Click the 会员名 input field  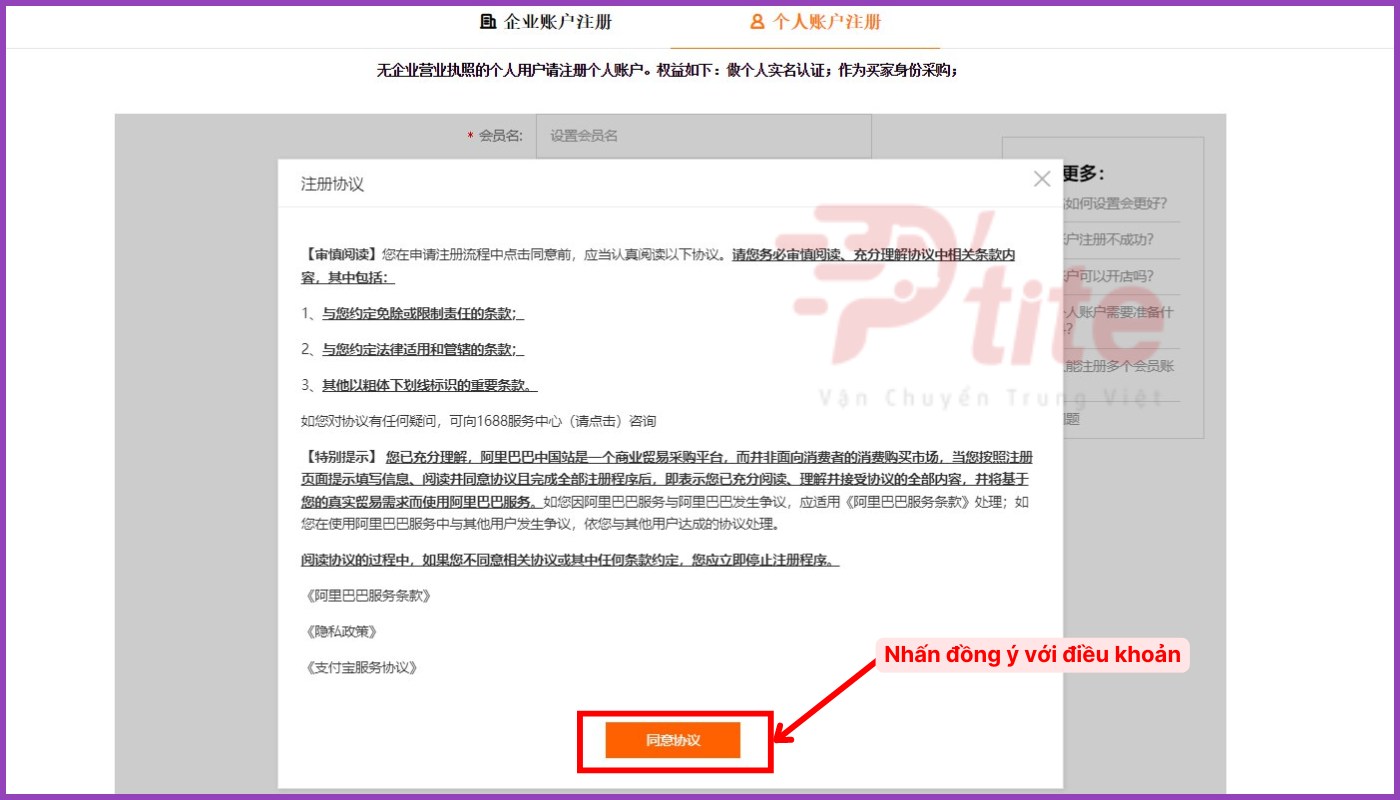pos(703,136)
